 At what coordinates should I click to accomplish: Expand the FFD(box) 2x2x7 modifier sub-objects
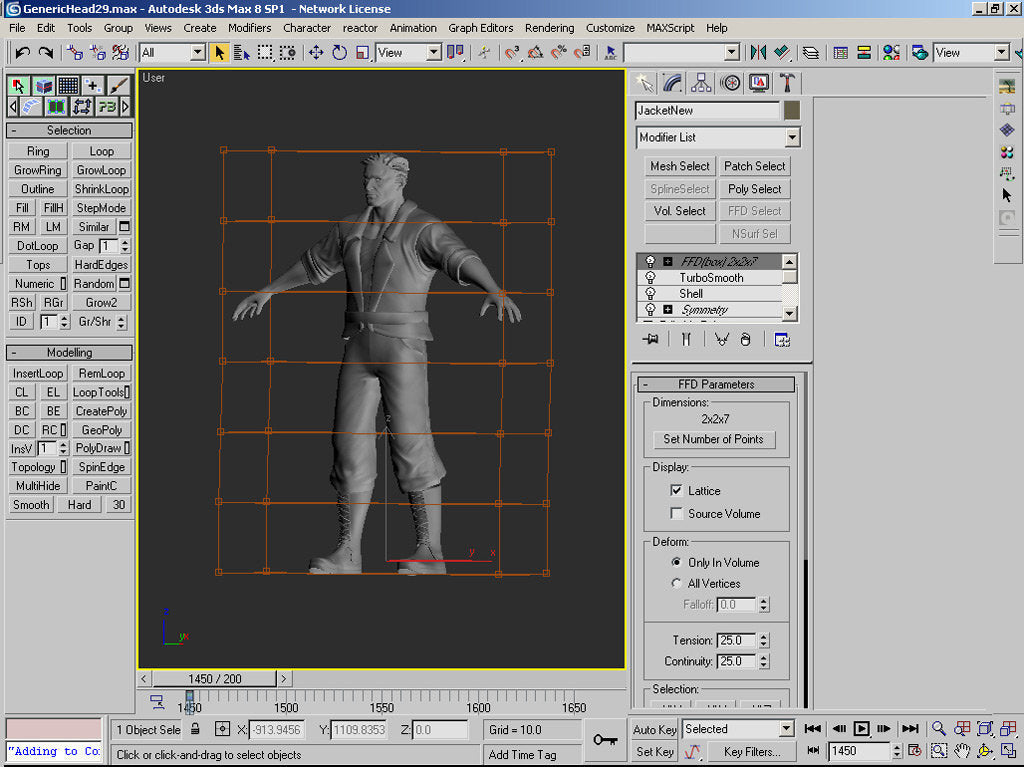tap(667, 262)
